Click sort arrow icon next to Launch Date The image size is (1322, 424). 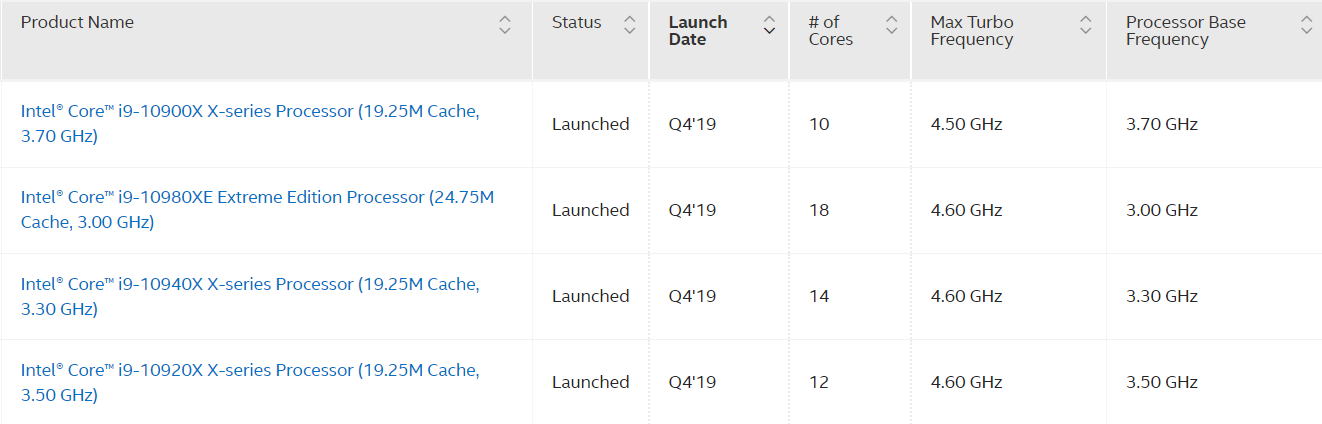click(x=769, y=26)
